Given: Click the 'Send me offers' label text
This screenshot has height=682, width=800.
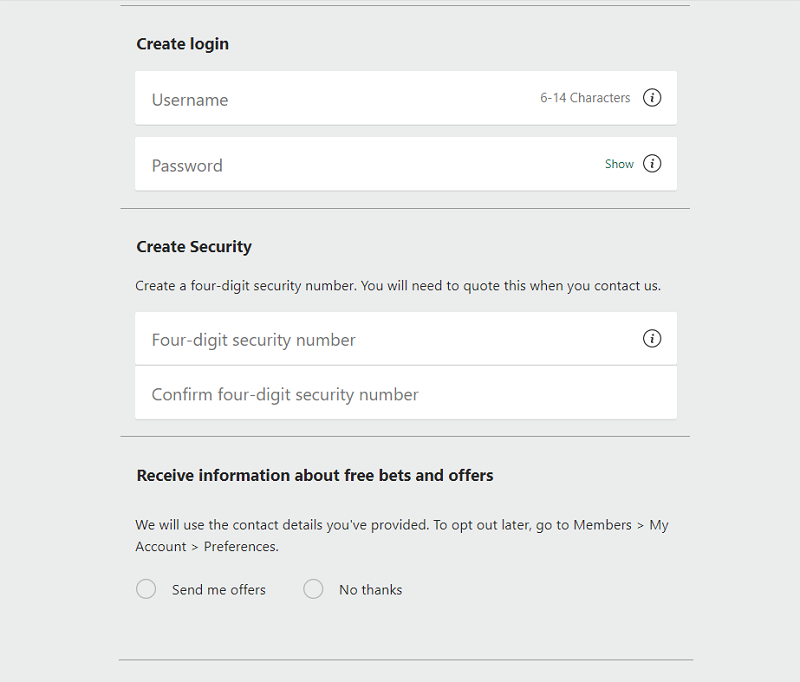Looking at the screenshot, I should [x=218, y=590].
